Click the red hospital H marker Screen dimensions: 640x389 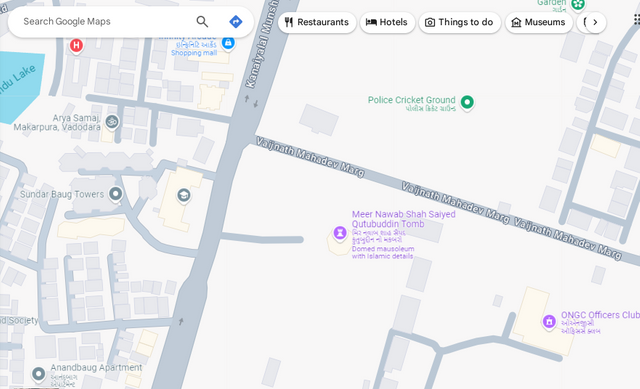tap(76, 46)
